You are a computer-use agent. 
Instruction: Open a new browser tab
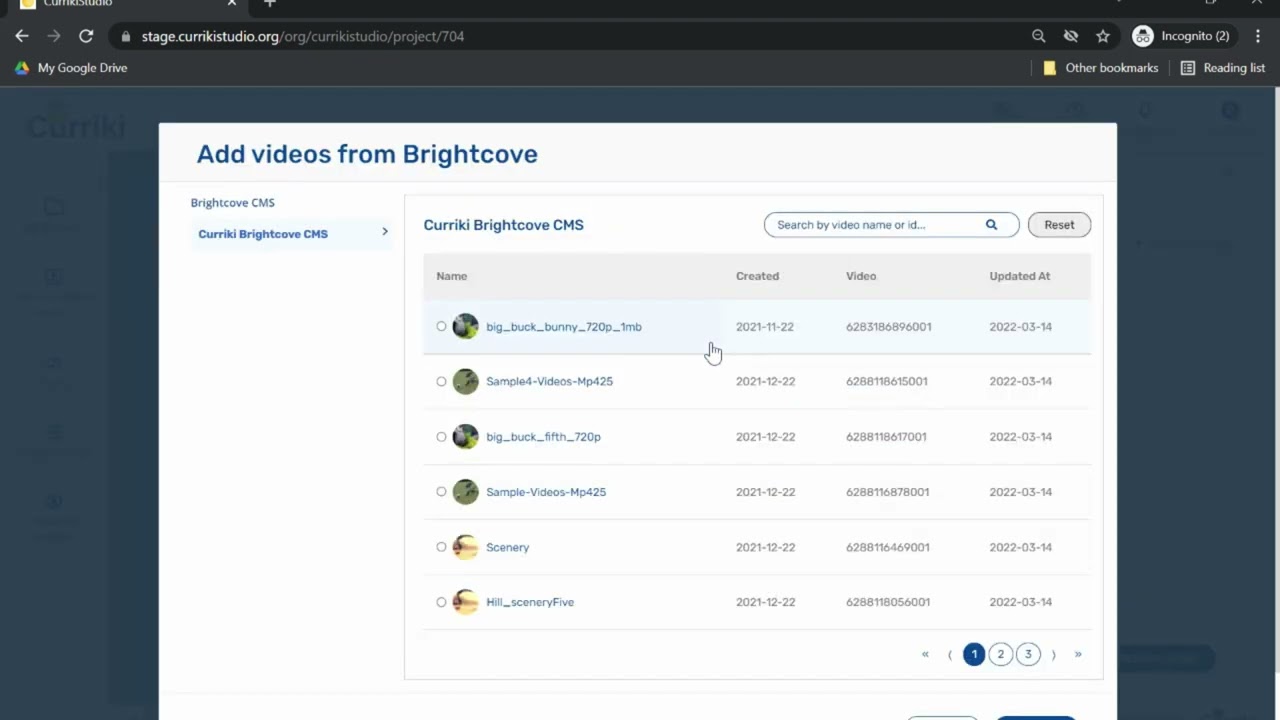(x=269, y=3)
